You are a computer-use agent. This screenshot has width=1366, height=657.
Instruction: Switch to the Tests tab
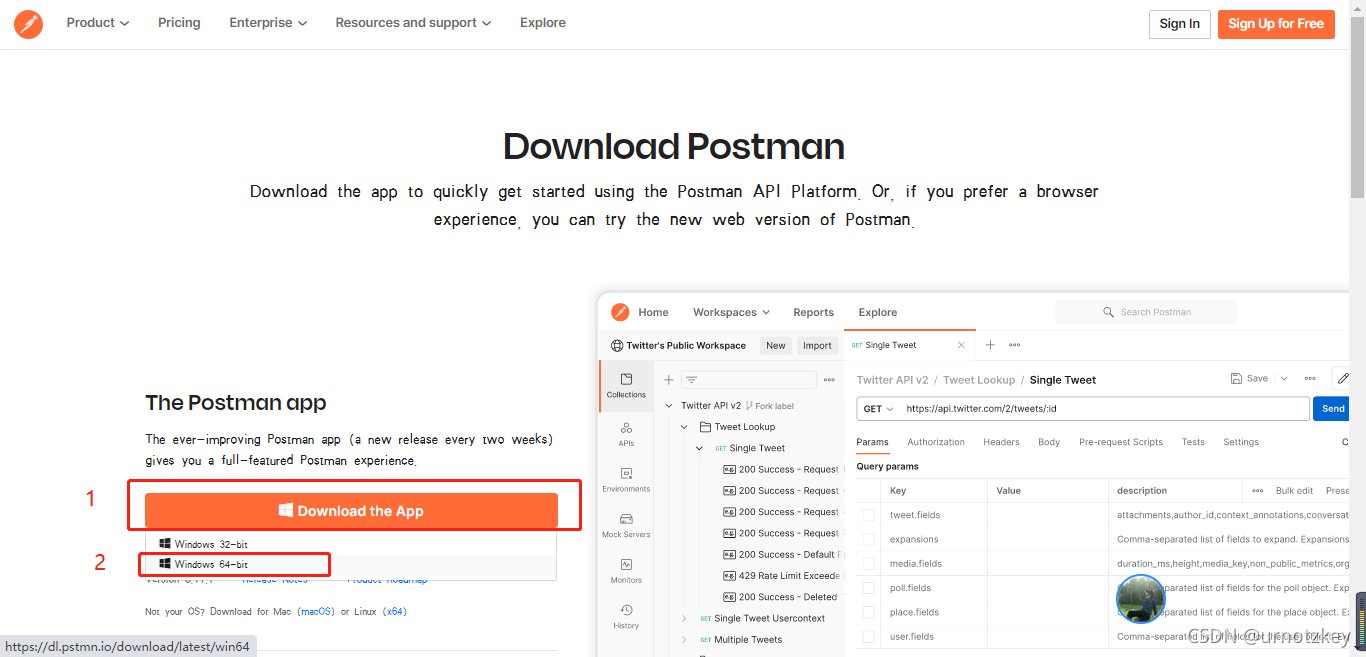[1193, 442]
